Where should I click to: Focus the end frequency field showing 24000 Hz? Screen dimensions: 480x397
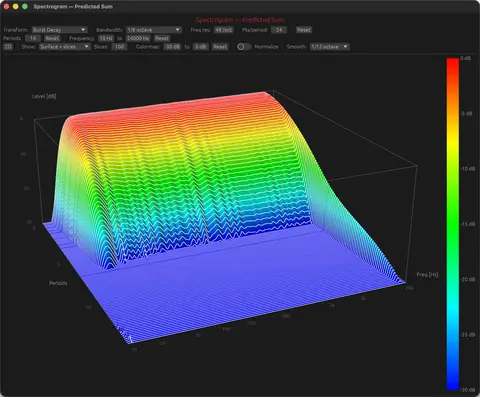coord(138,38)
